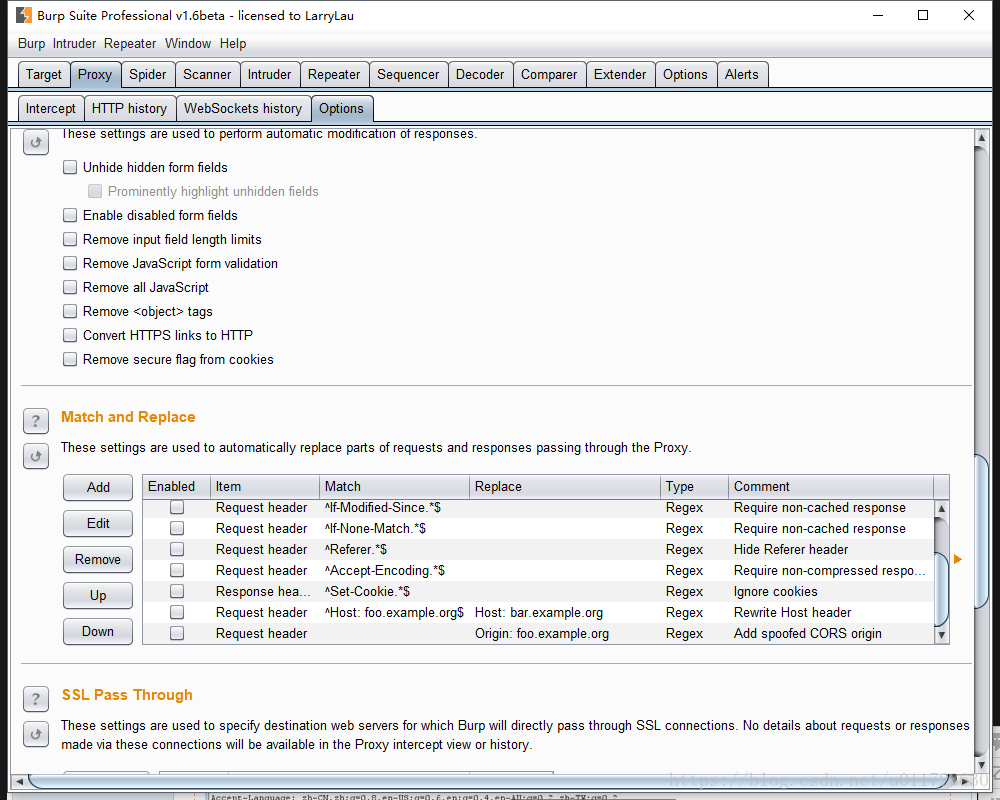Click Remove button for match rules
Viewport: 1000px width, 800px height.
[x=98, y=559]
